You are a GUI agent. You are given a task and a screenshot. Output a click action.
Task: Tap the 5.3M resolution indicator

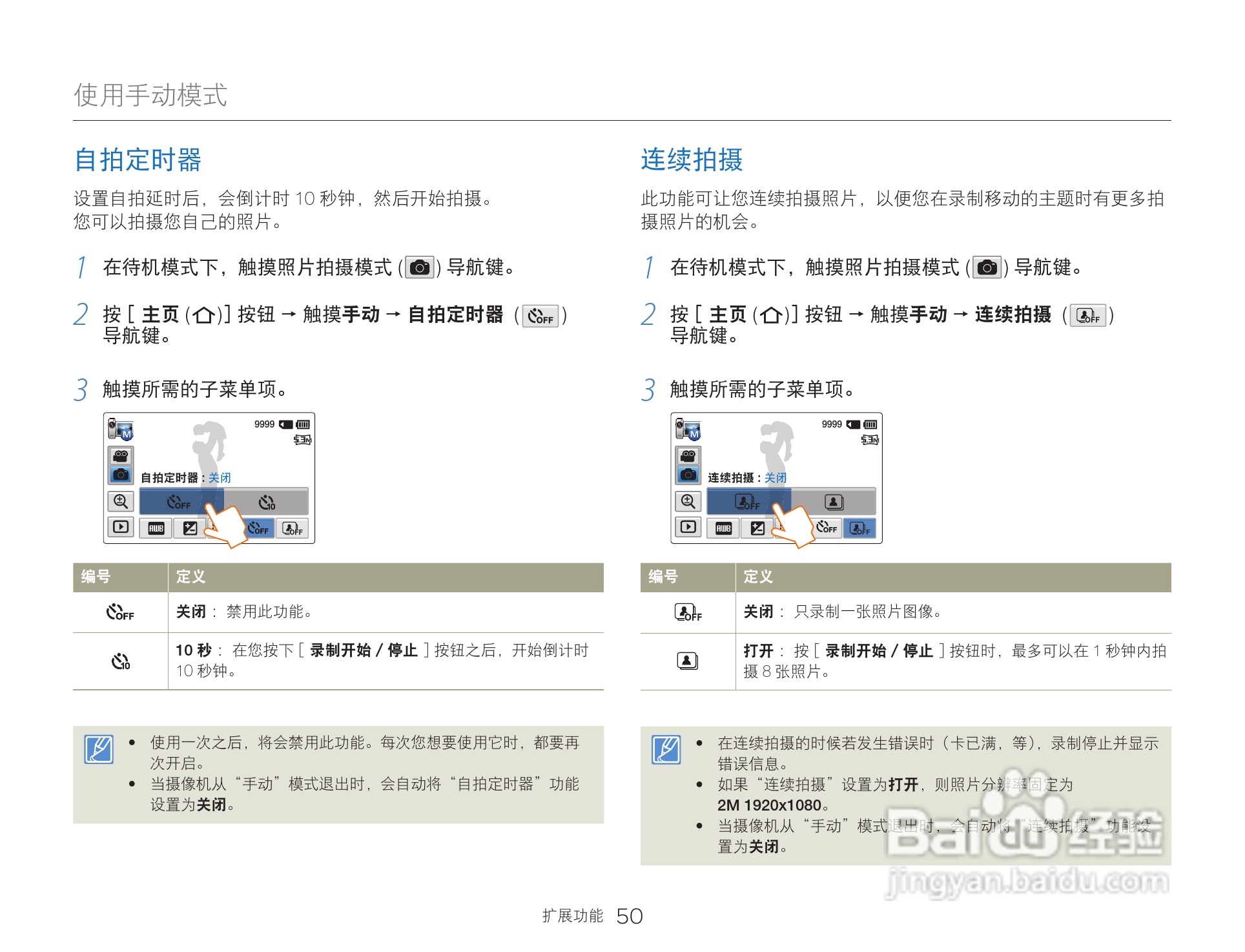pos(302,439)
